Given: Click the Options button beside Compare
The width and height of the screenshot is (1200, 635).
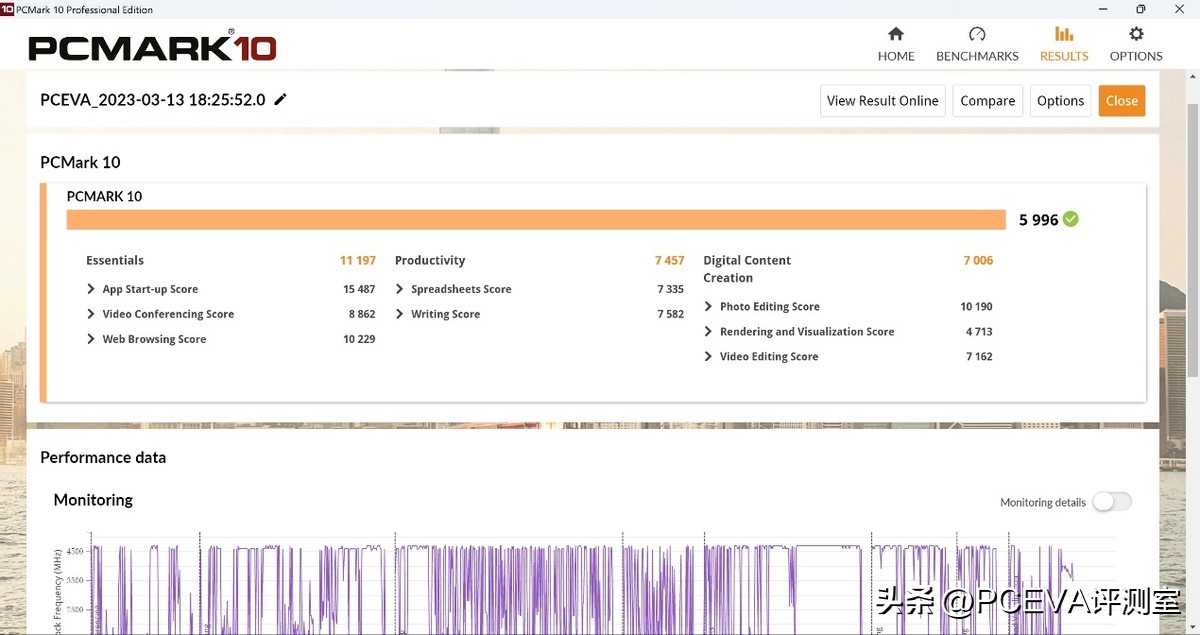Looking at the screenshot, I should (x=1060, y=100).
